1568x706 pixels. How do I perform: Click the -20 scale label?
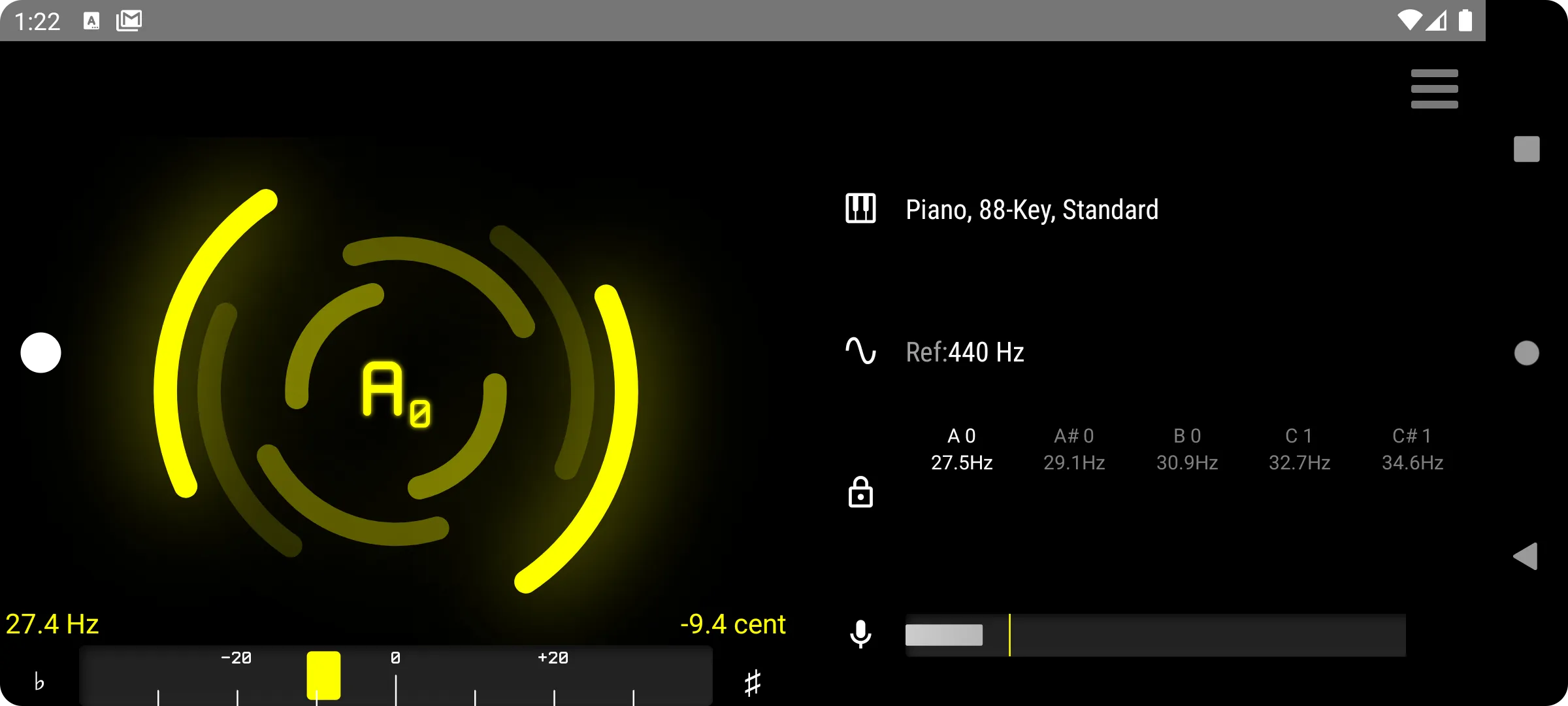(236, 658)
